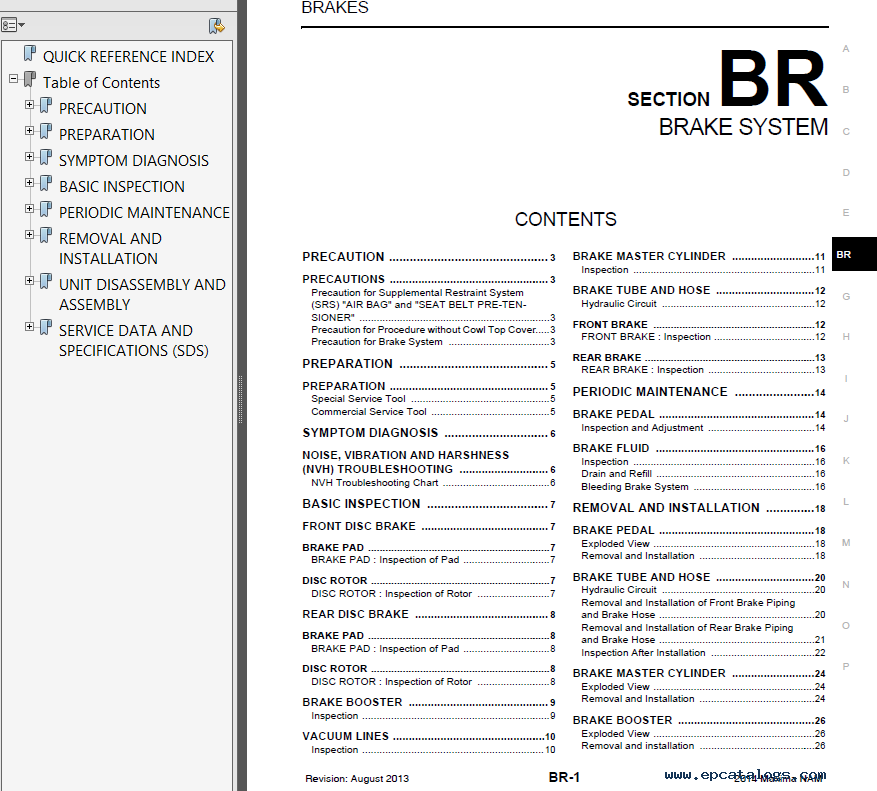
Task: Click the PRECAUTION contents entry on page 3
Action: pyautogui.click(x=428, y=257)
